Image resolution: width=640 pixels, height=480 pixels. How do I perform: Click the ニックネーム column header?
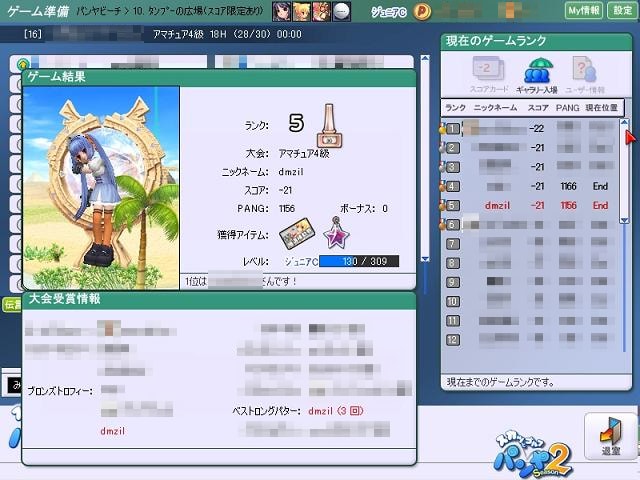point(495,108)
